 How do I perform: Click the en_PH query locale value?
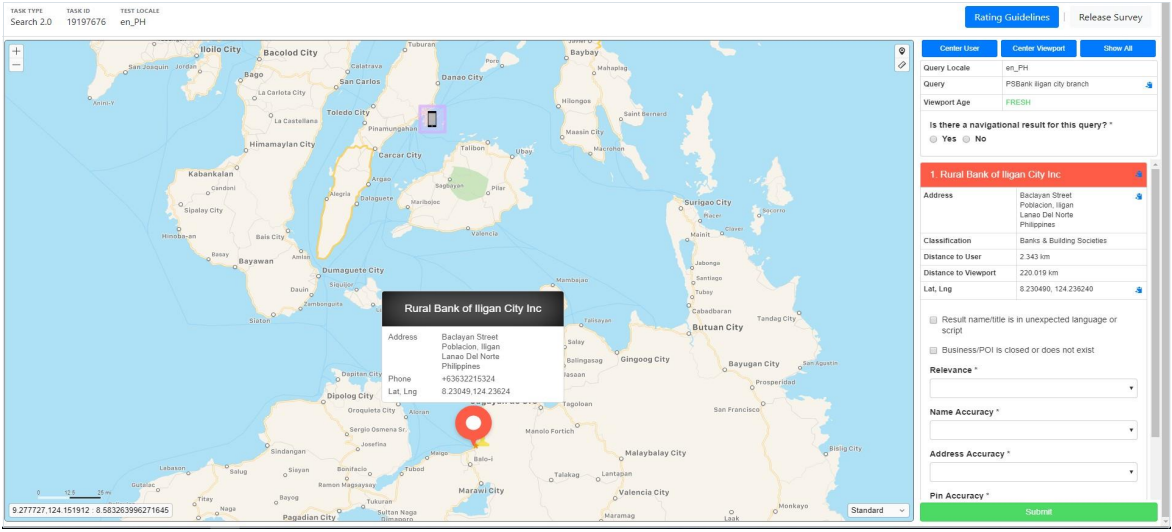(1017, 68)
